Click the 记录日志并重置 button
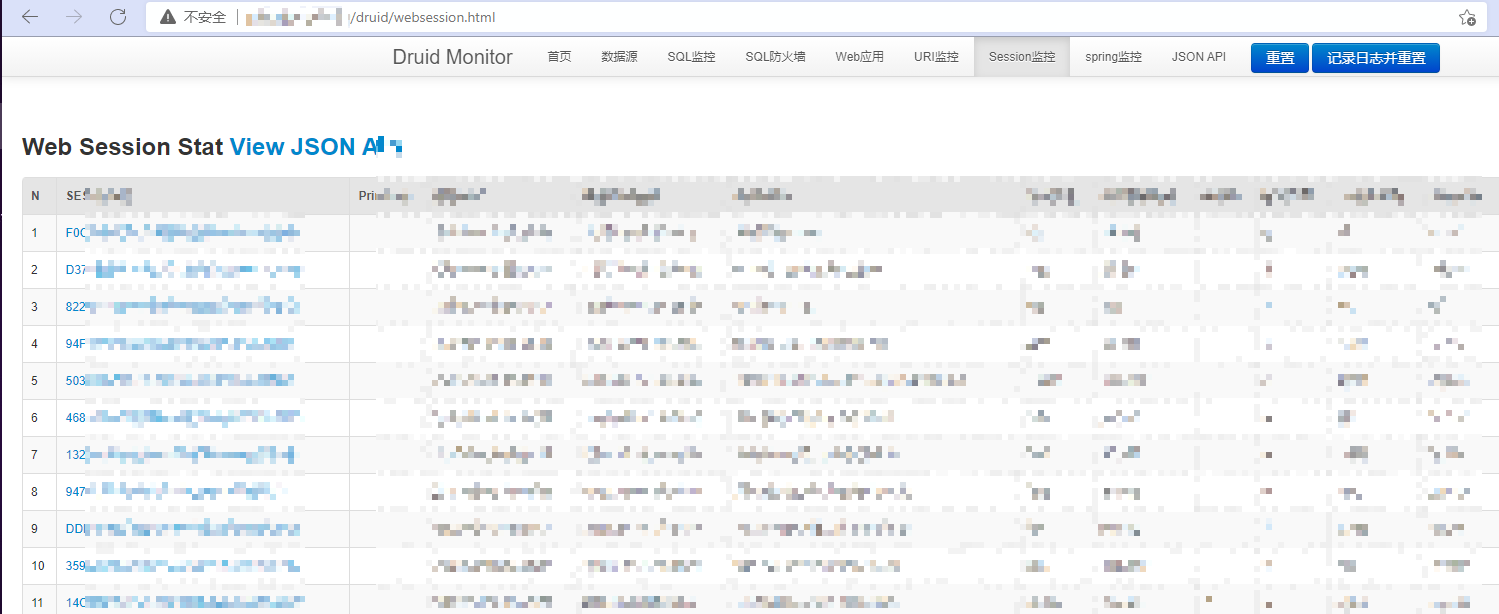This screenshot has width=1499, height=614. click(x=1376, y=58)
